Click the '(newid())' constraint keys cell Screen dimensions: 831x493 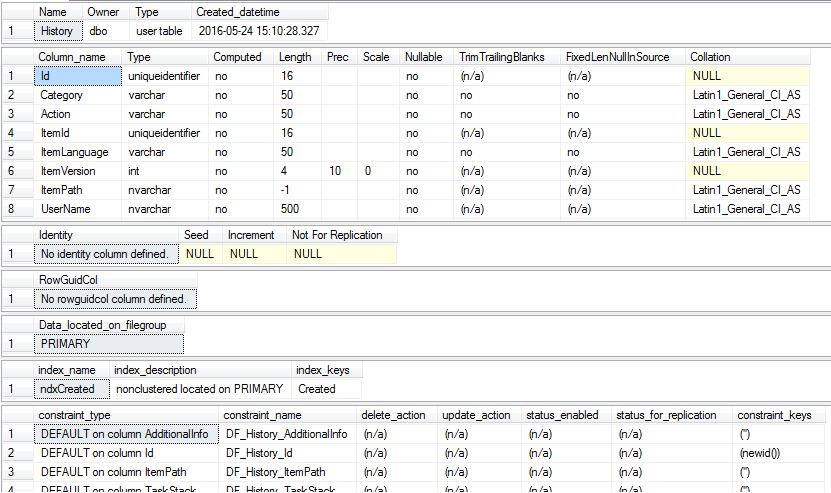tap(781, 454)
